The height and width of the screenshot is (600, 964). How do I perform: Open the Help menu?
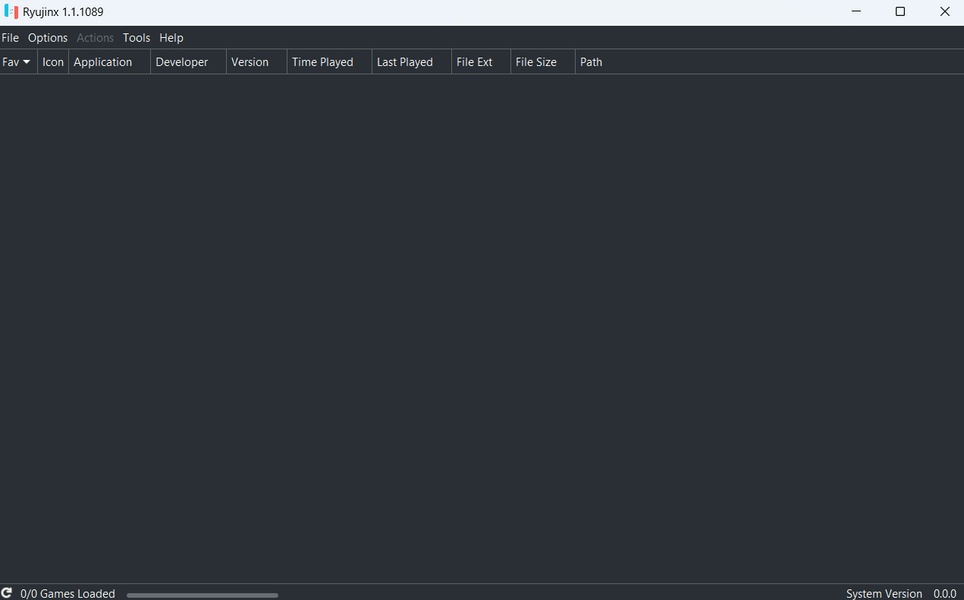[x=171, y=38]
